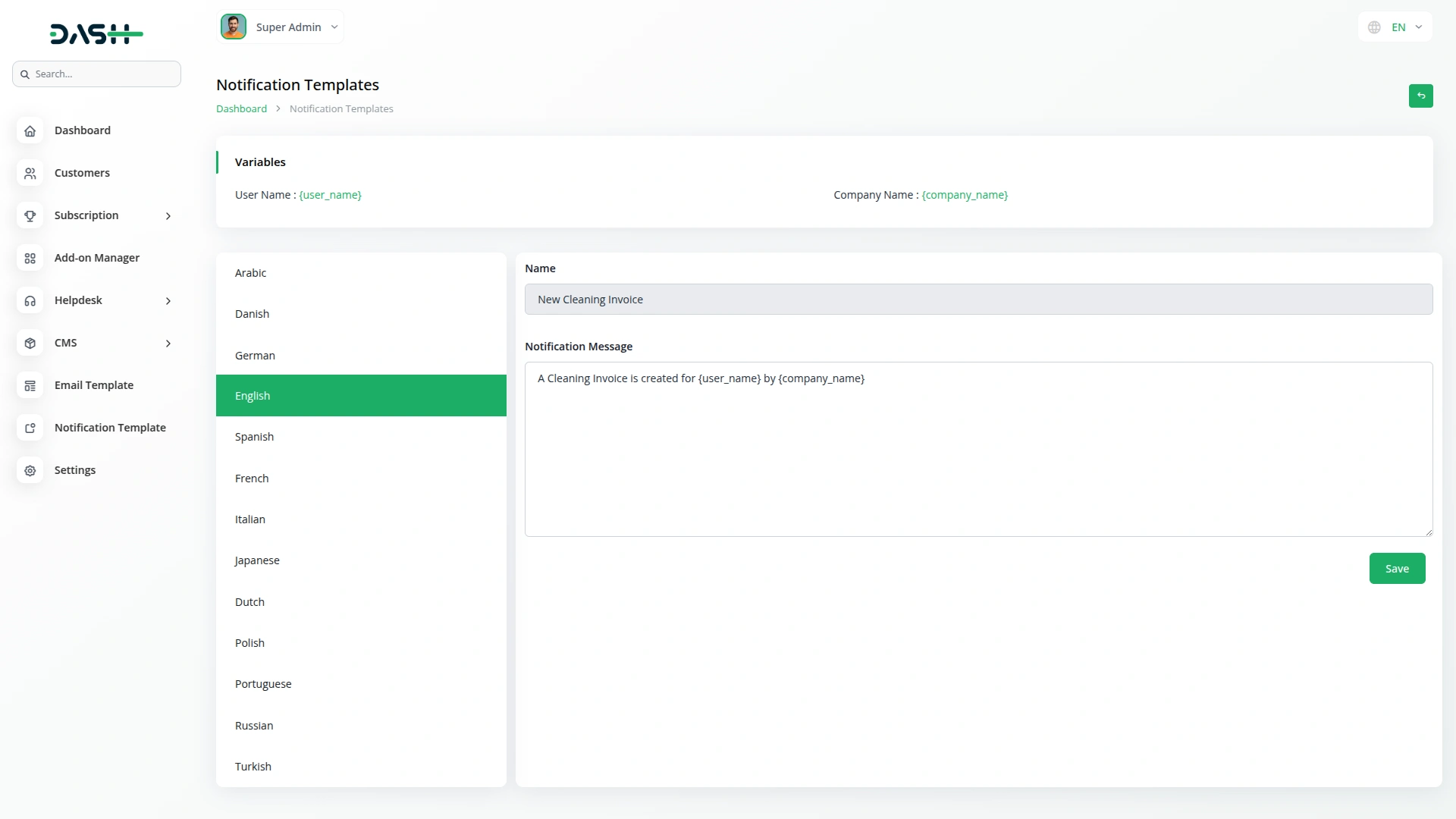This screenshot has width=1456, height=819.
Task: Click the Notification Message text area
Action: pos(977,449)
